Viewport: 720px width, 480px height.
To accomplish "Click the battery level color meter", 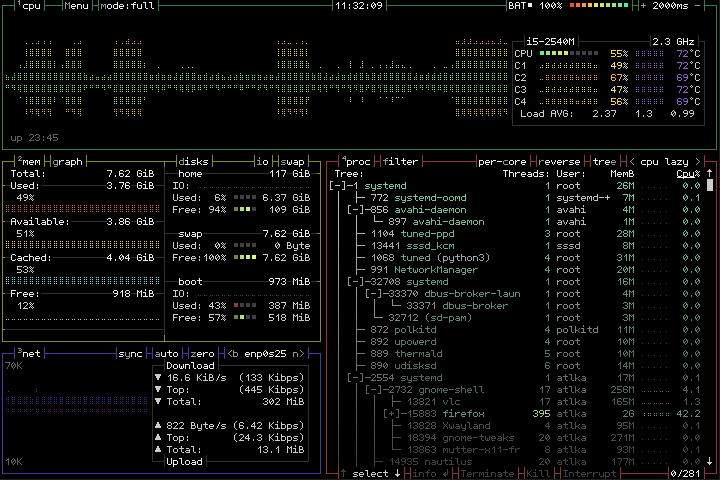I will [599, 6].
